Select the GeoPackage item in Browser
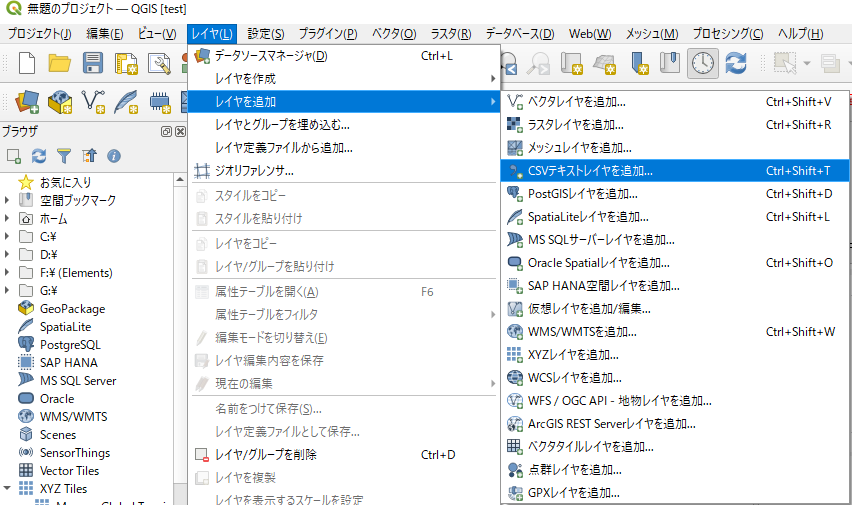The width and height of the screenshot is (852, 505). [x=72, y=309]
